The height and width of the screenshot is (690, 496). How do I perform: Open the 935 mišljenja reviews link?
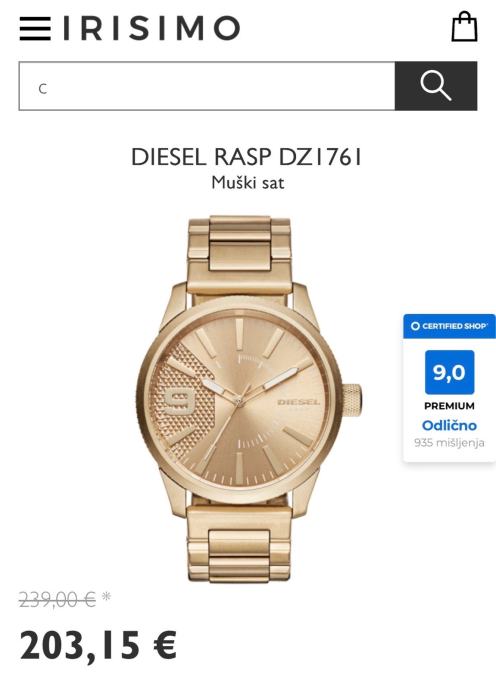(449, 443)
